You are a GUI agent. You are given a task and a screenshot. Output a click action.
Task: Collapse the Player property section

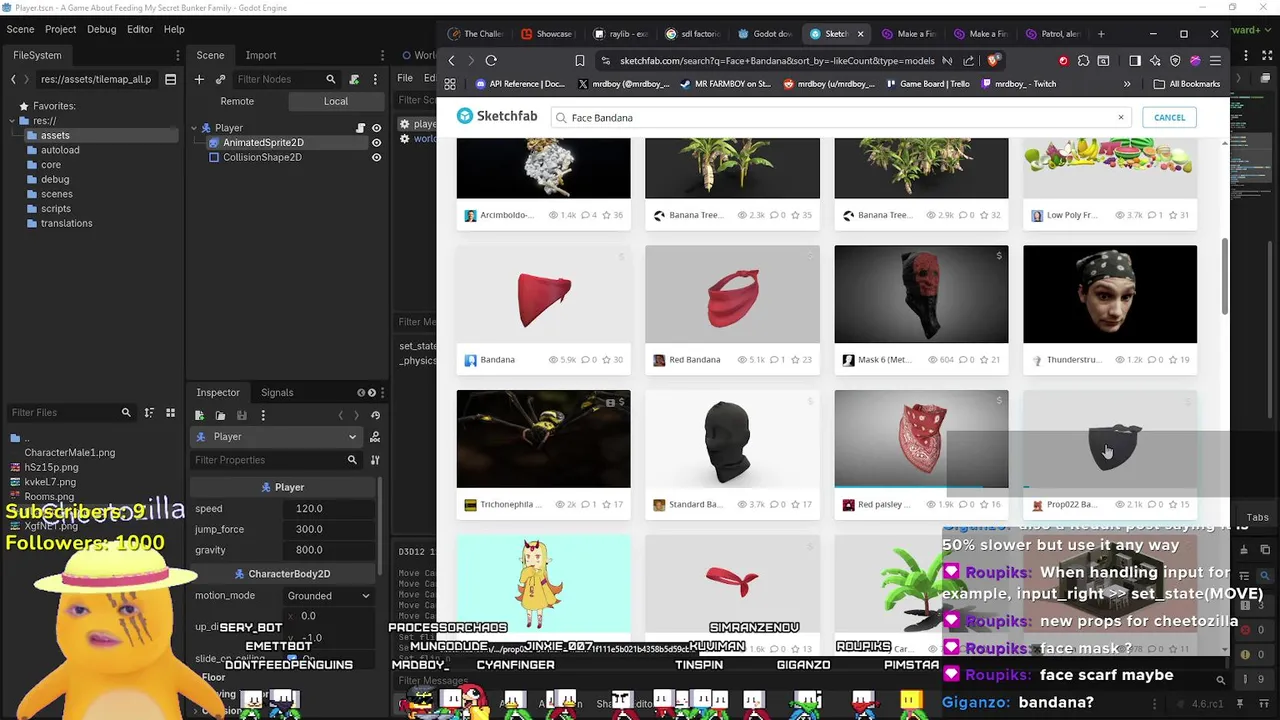pyautogui.click(x=282, y=487)
